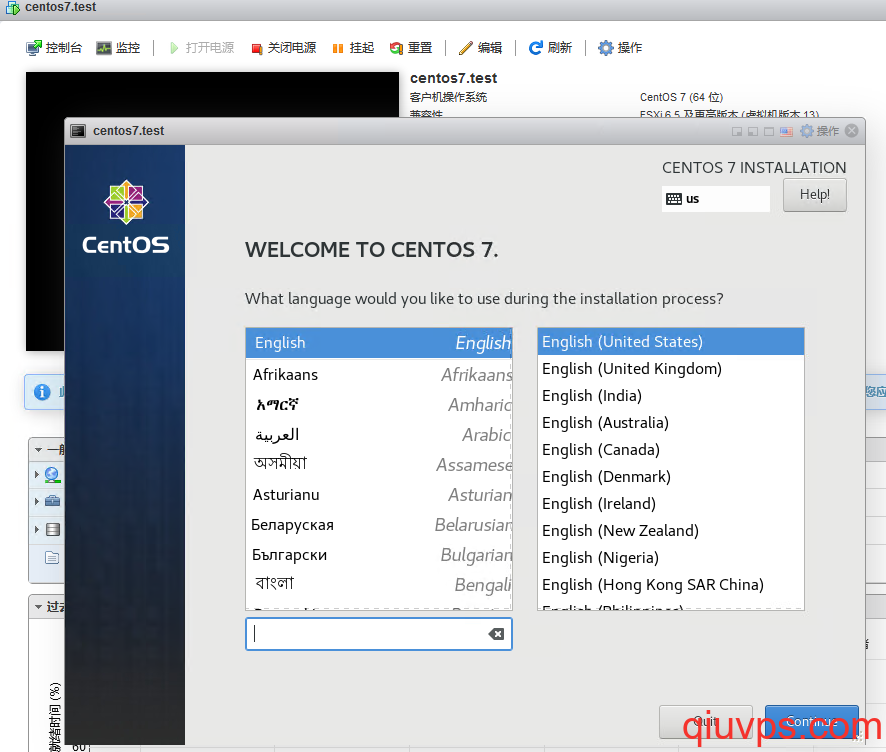Click the 重置 reset button

pyautogui.click(x=411, y=48)
